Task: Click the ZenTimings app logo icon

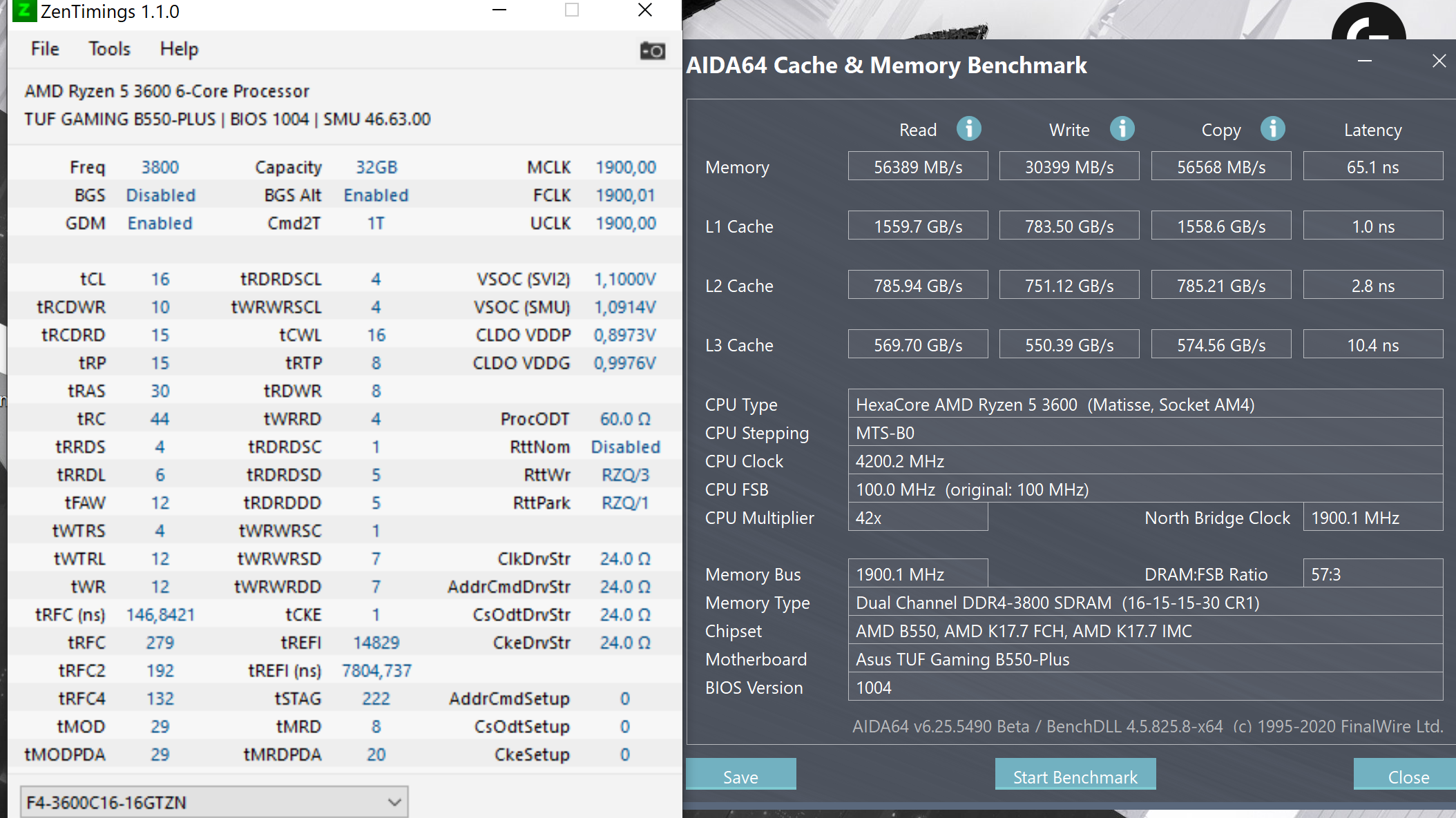Action: (x=24, y=10)
